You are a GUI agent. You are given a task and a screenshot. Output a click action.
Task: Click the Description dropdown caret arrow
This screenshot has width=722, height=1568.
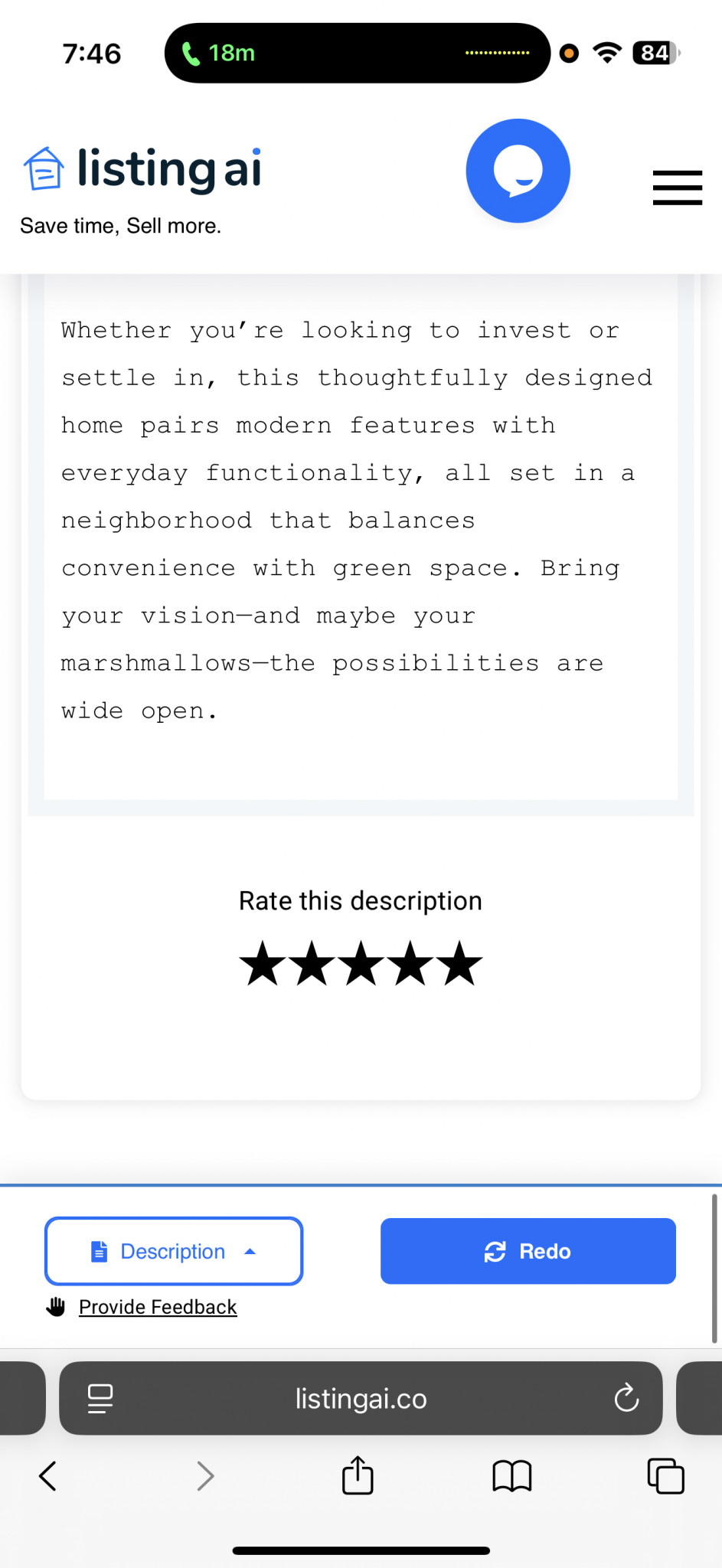(250, 1252)
